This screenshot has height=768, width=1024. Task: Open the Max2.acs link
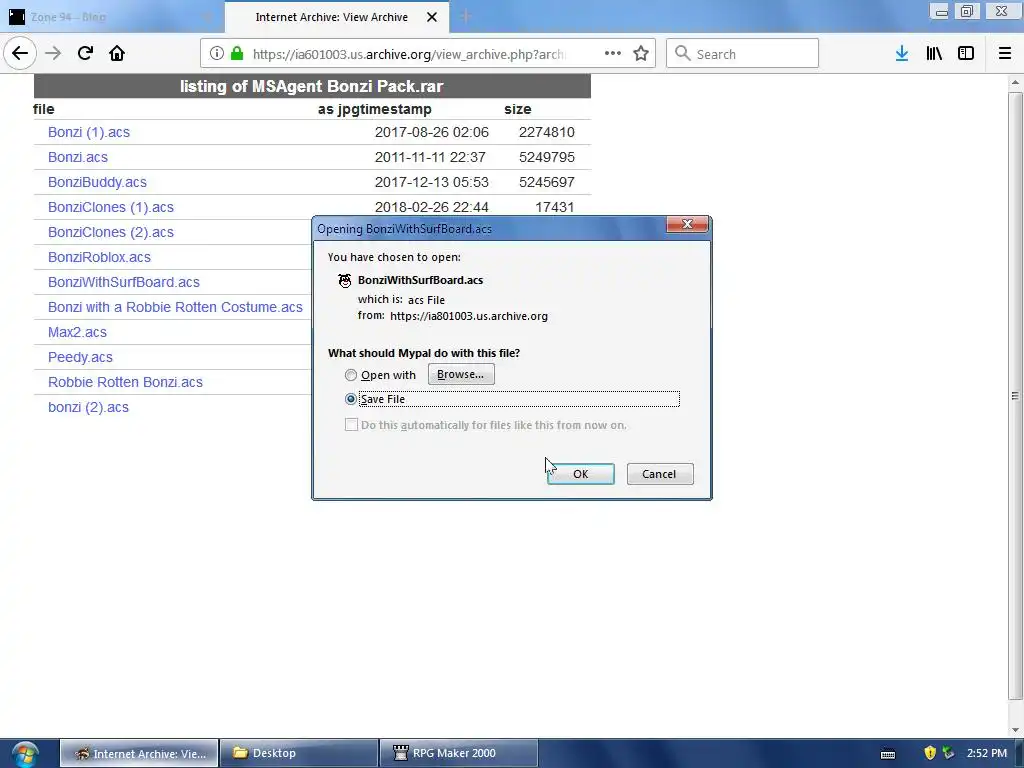77,332
